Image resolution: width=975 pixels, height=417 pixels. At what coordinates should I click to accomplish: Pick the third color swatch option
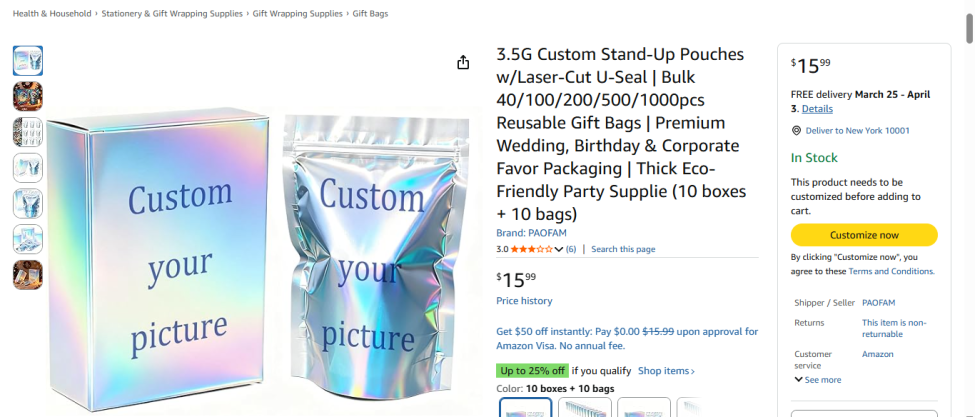(x=644, y=407)
